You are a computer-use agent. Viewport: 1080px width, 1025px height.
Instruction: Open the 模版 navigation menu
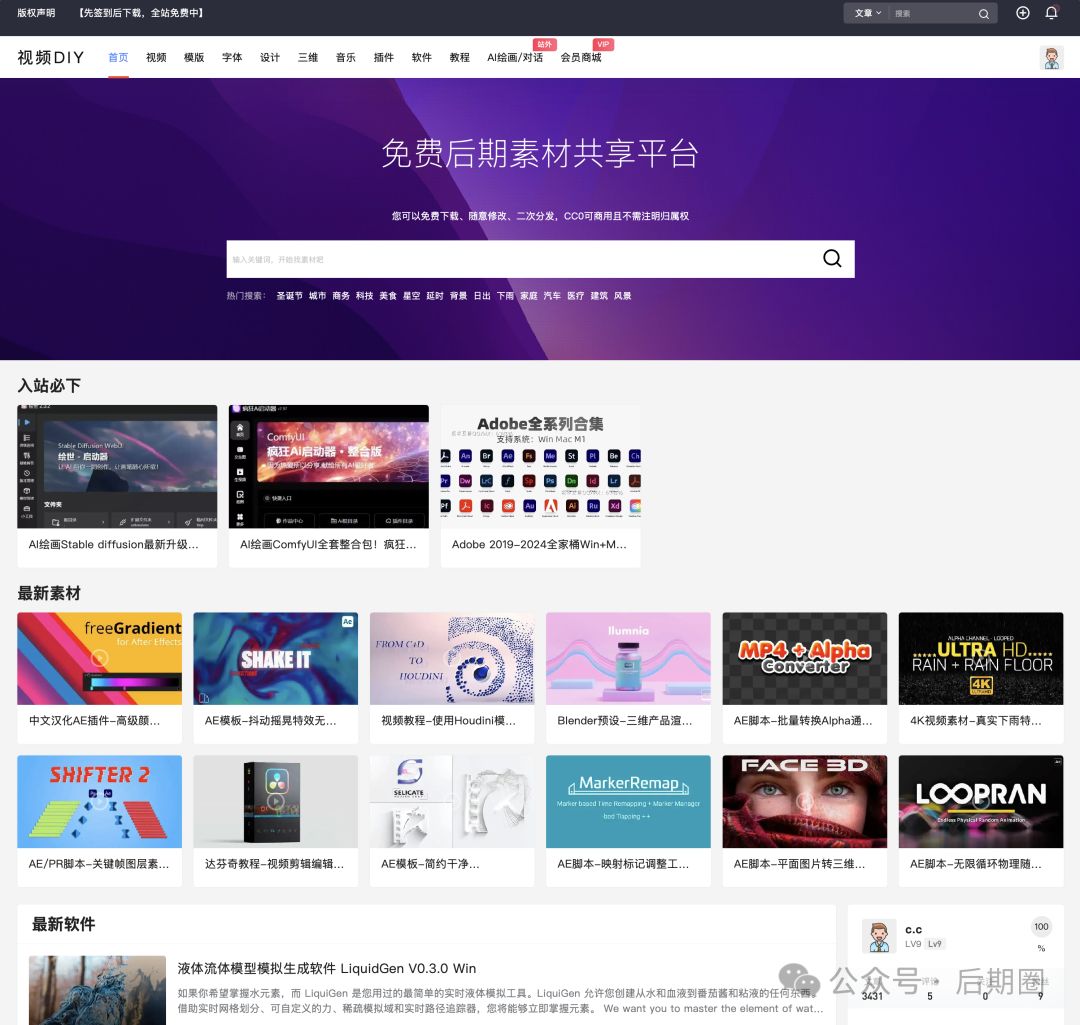(194, 57)
